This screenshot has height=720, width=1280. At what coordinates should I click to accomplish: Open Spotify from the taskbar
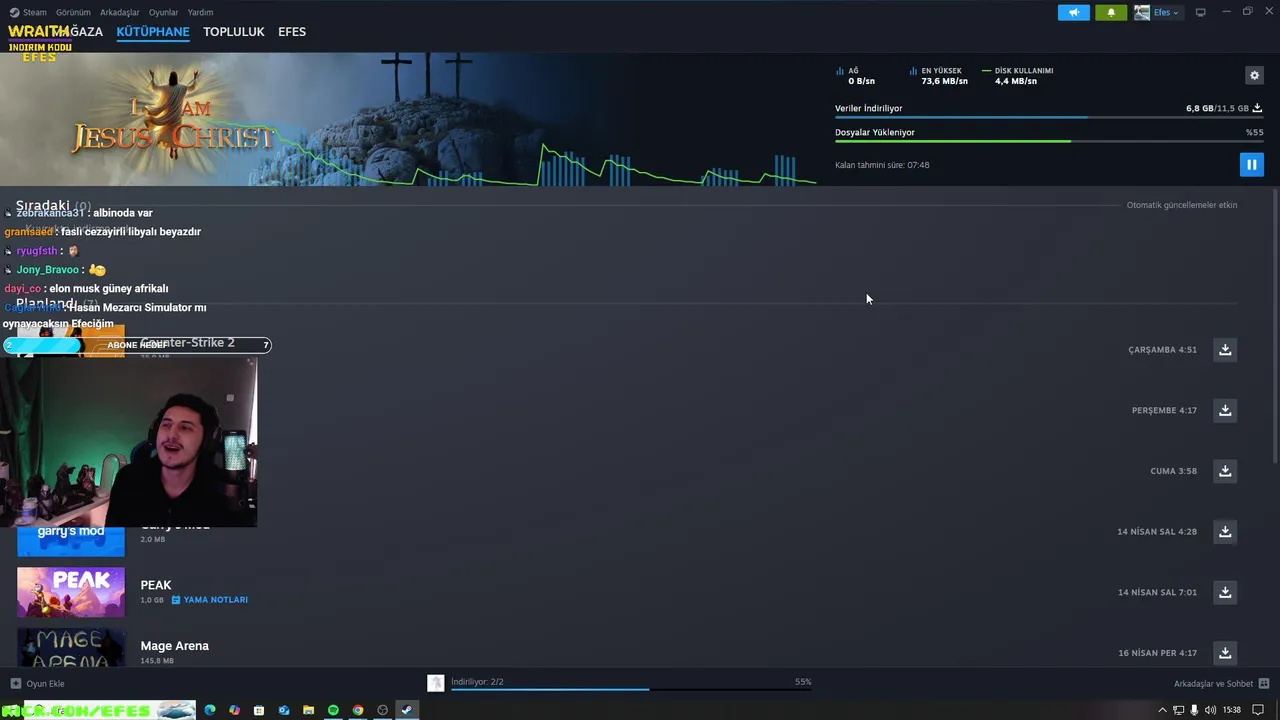[333, 710]
